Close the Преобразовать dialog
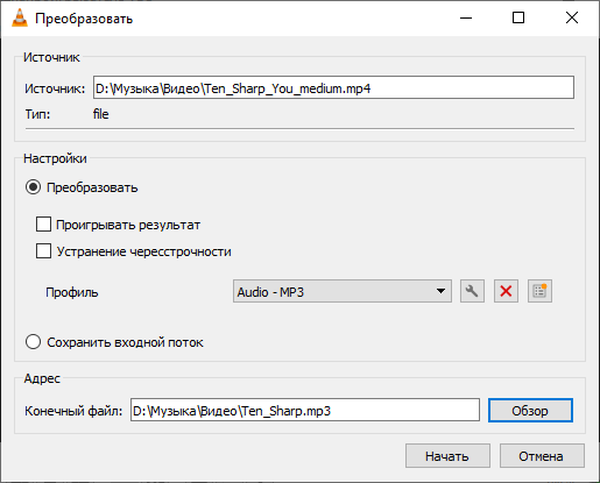600x483 pixels. pos(571,18)
